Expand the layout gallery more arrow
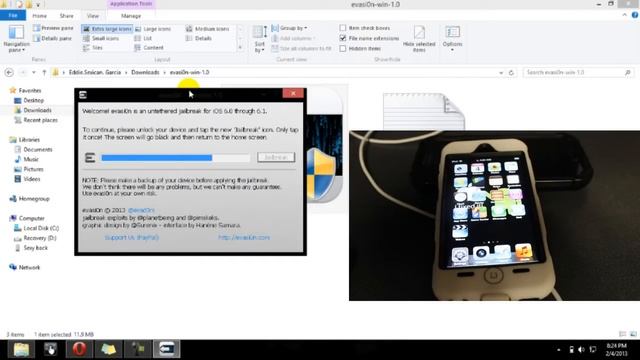The image size is (640, 360). pyautogui.click(x=240, y=48)
